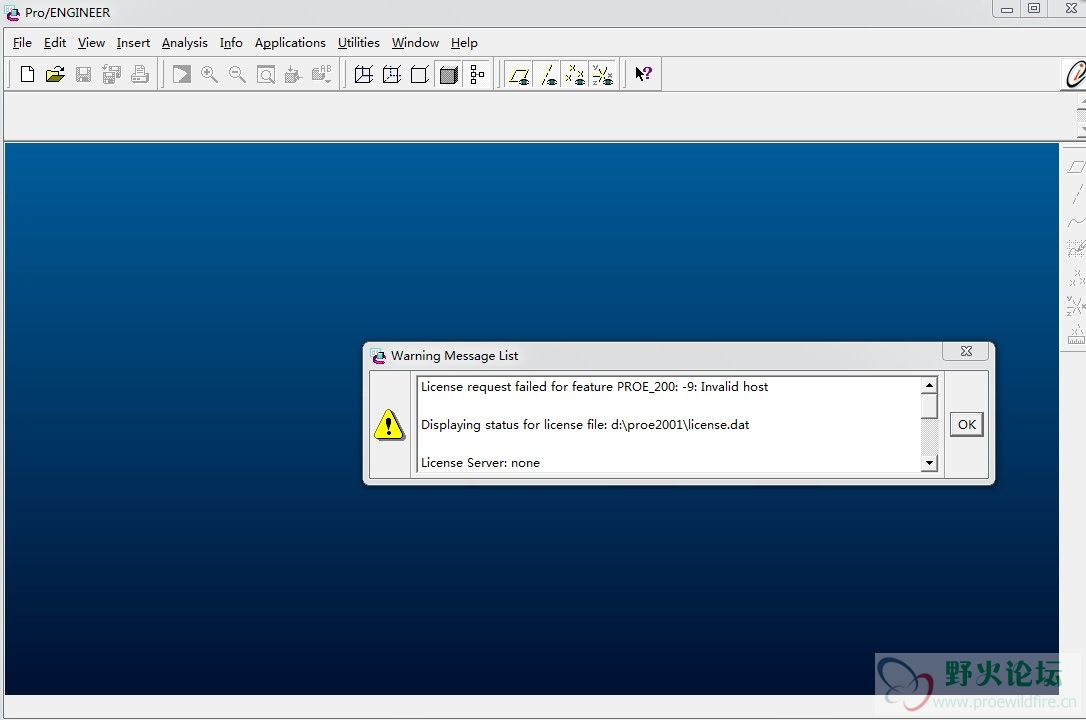This screenshot has width=1086, height=720.
Task: Toggle datum axes visibility
Action: pos(547,74)
